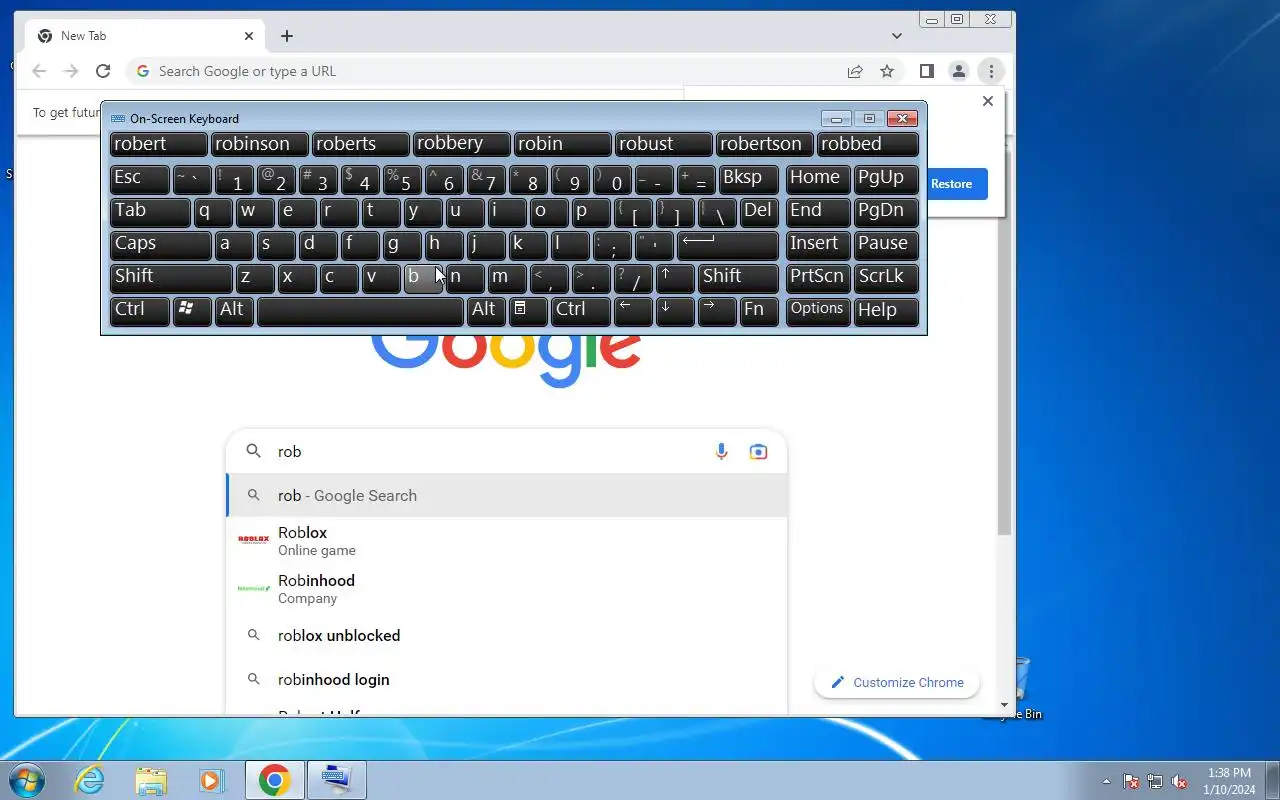Open Windows Explorer from taskbar
1280x800 pixels.
tap(151, 780)
